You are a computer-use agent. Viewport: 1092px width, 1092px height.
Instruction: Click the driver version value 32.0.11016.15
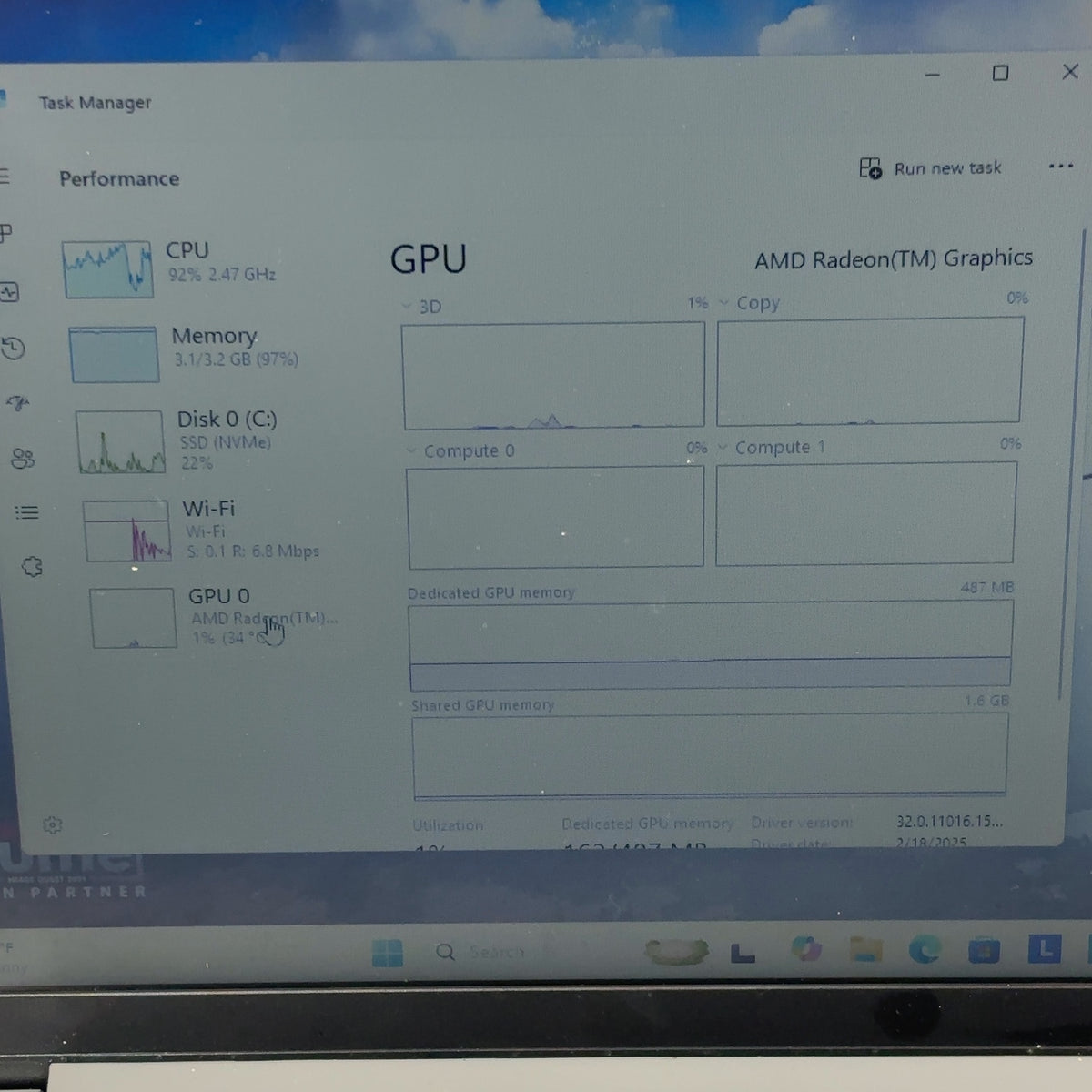[950, 821]
